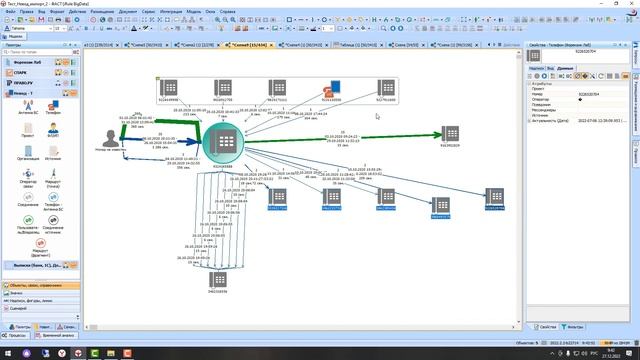Image resolution: width=640 pixels, height=360 pixels.
Task: Switch to the Надписи tab in Properties
Action: [536, 68]
